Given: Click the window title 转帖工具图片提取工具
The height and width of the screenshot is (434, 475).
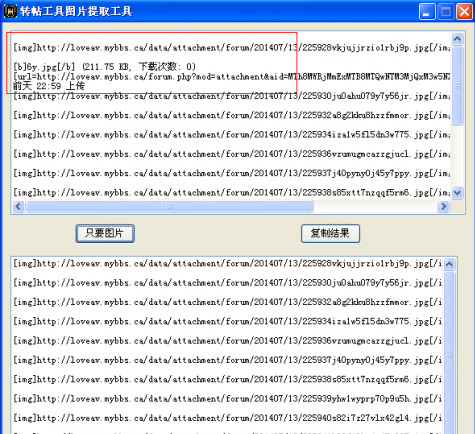Looking at the screenshot, I should coord(76,12).
